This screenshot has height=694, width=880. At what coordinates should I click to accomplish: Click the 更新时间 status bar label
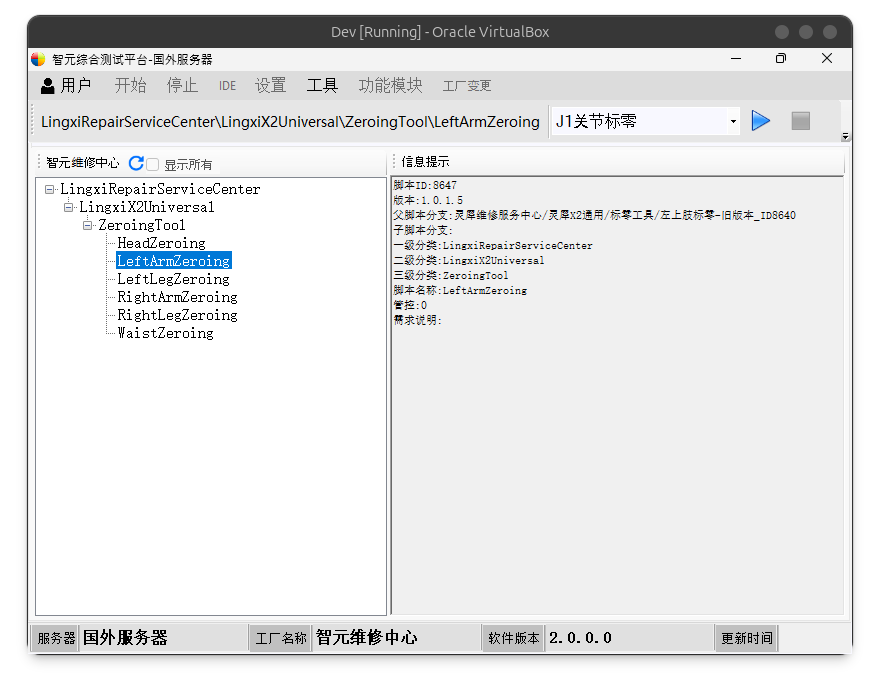pyautogui.click(x=746, y=638)
